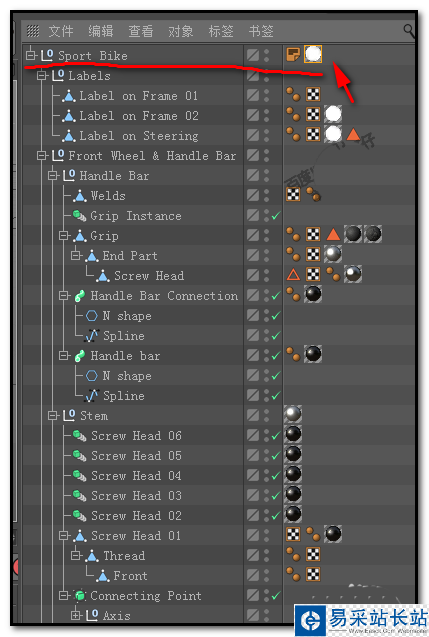This screenshot has width=429, height=637.
Task: Select the Screw Head 04 object
Action: pyautogui.click(x=136, y=475)
